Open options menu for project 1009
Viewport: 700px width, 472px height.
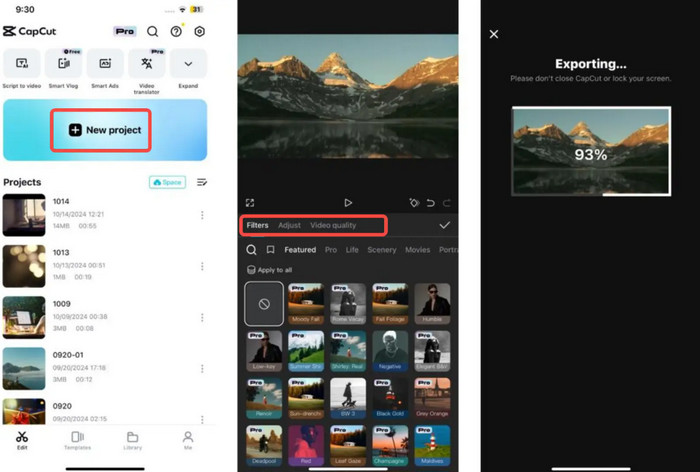click(x=202, y=319)
